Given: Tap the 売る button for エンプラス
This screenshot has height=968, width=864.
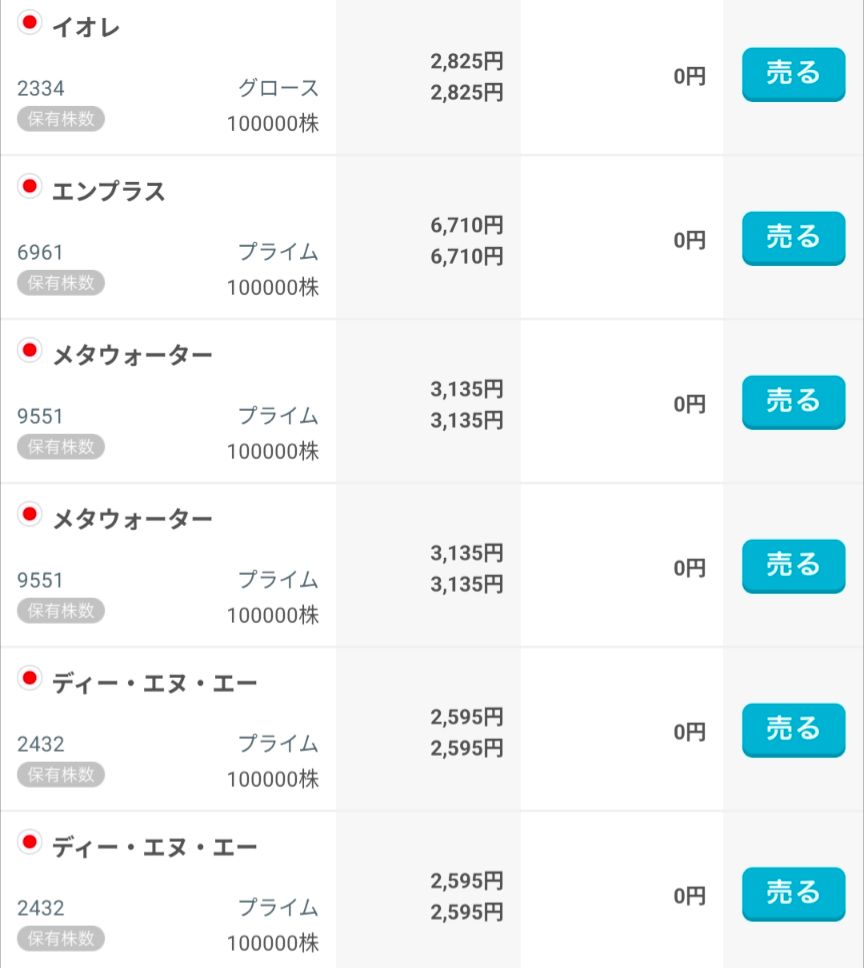Looking at the screenshot, I should (793, 238).
